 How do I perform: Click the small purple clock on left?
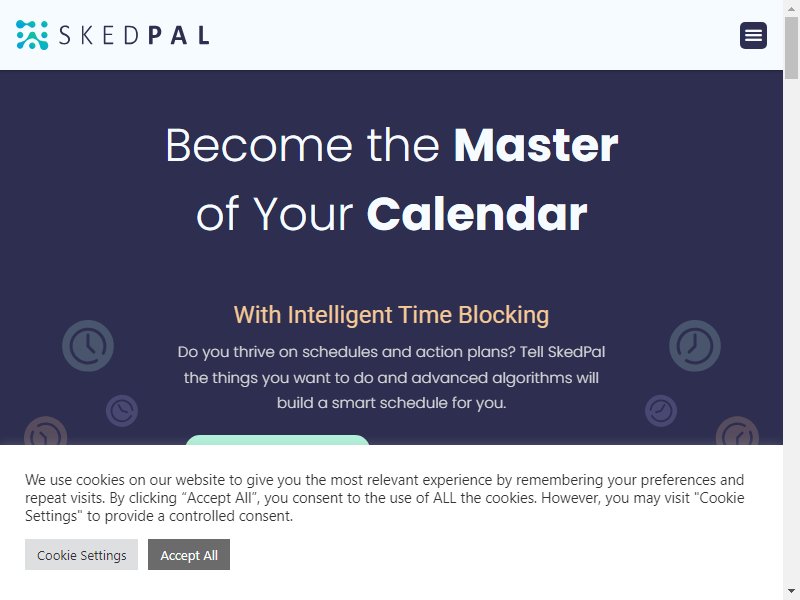(x=121, y=410)
